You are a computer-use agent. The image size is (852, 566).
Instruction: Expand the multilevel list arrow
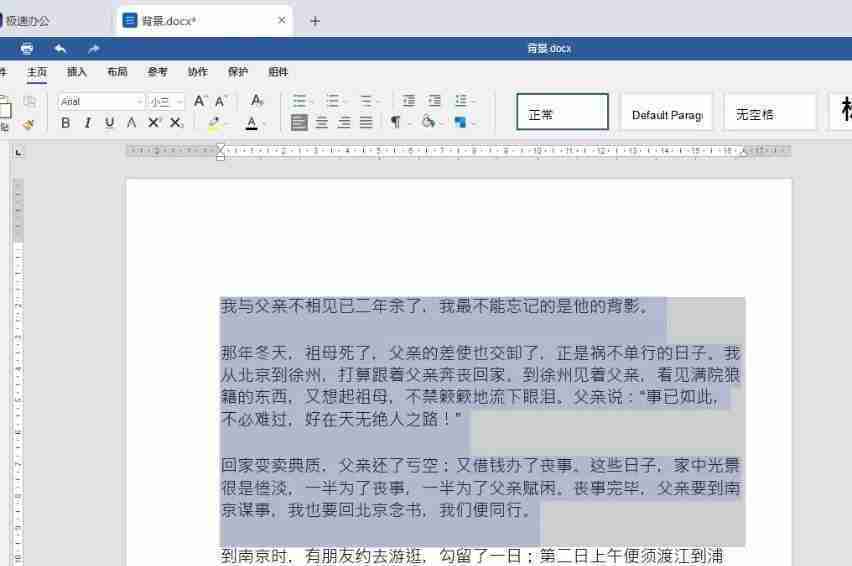click(378, 102)
